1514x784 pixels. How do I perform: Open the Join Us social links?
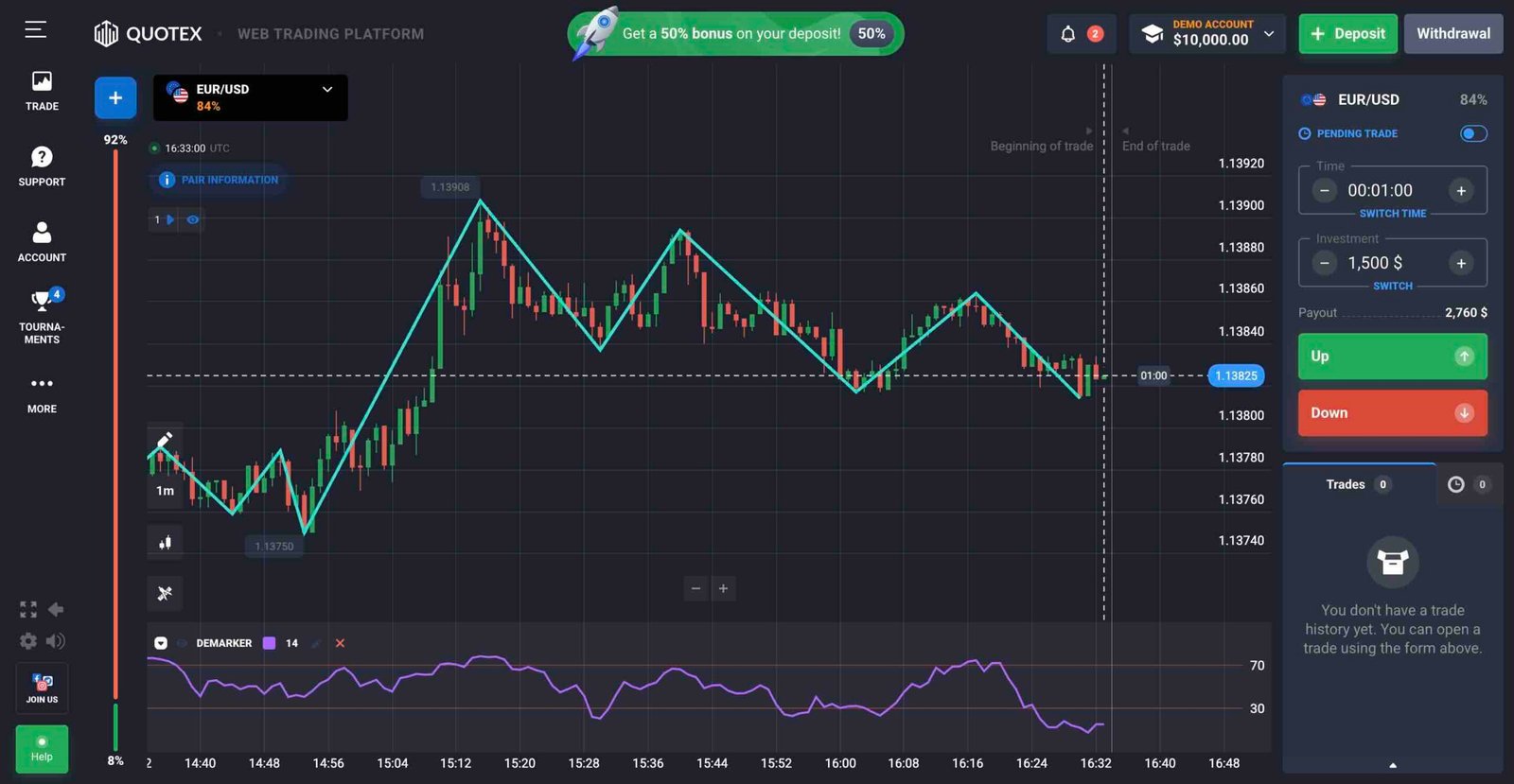click(x=42, y=688)
